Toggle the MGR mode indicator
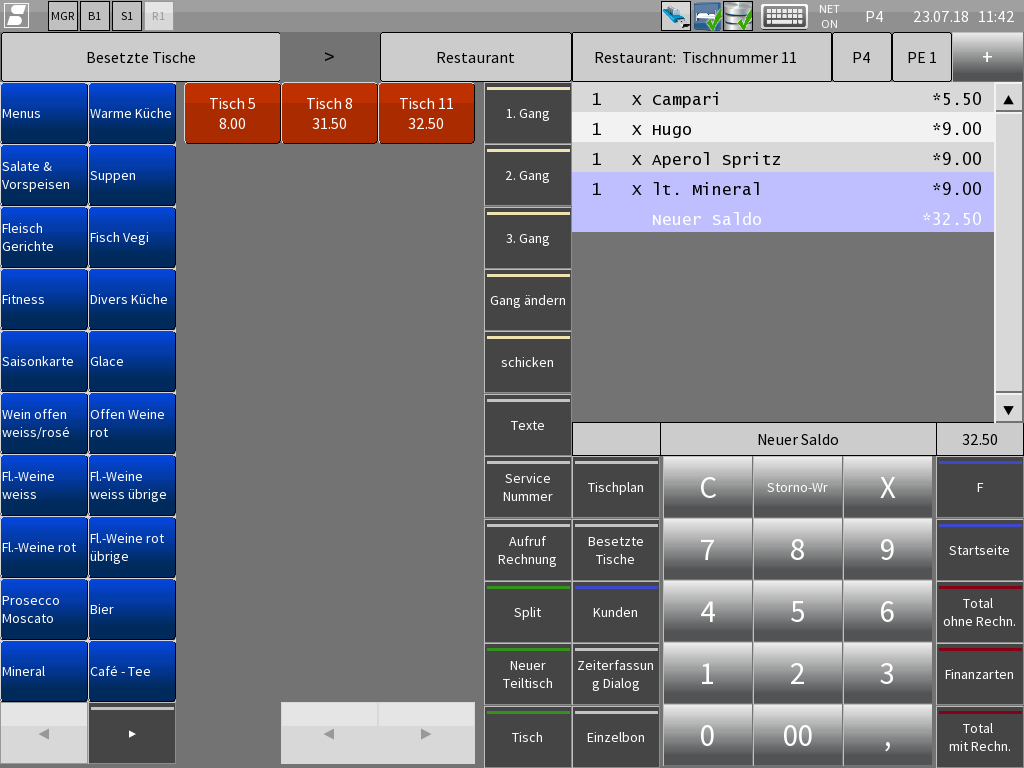The width and height of the screenshot is (1024, 768). [62, 16]
